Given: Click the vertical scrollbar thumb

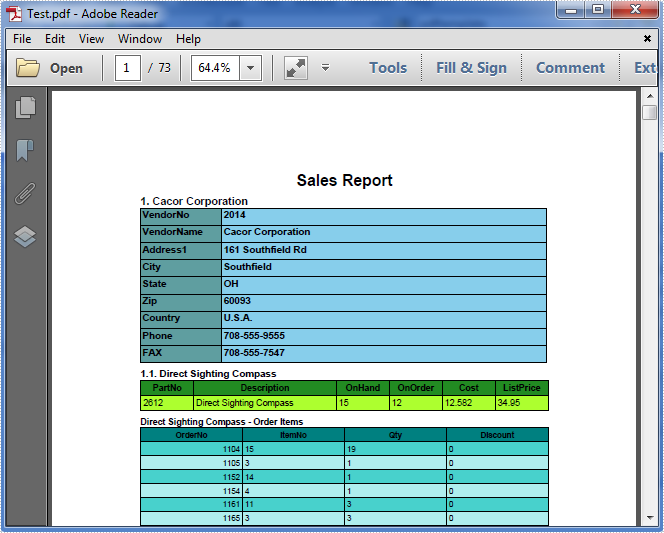Looking at the screenshot, I should point(649,113).
